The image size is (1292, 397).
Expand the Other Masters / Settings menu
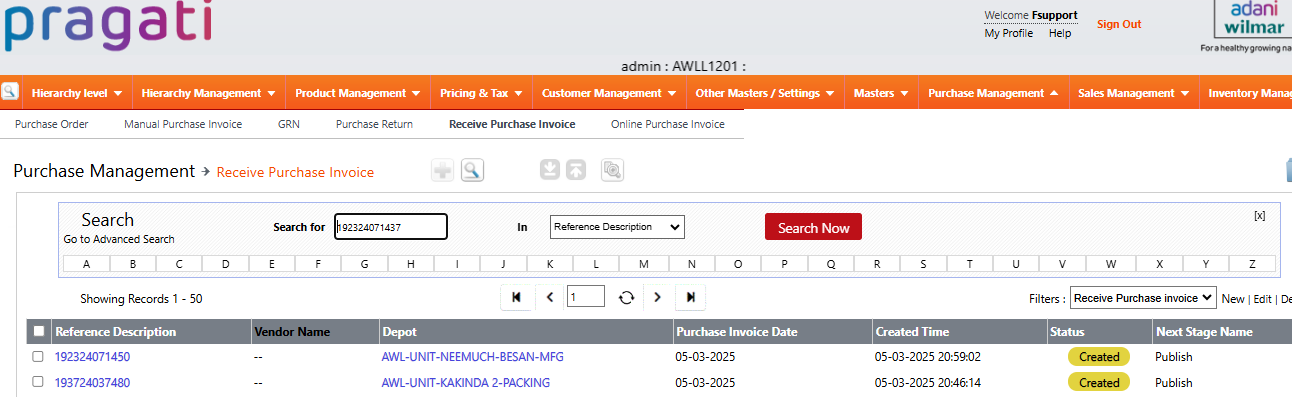(x=765, y=93)
